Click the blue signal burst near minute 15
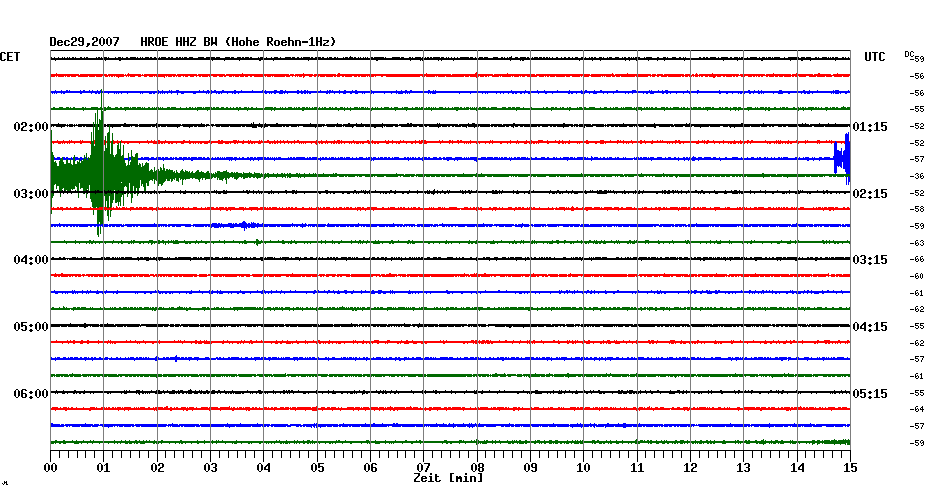 [842, 159]
